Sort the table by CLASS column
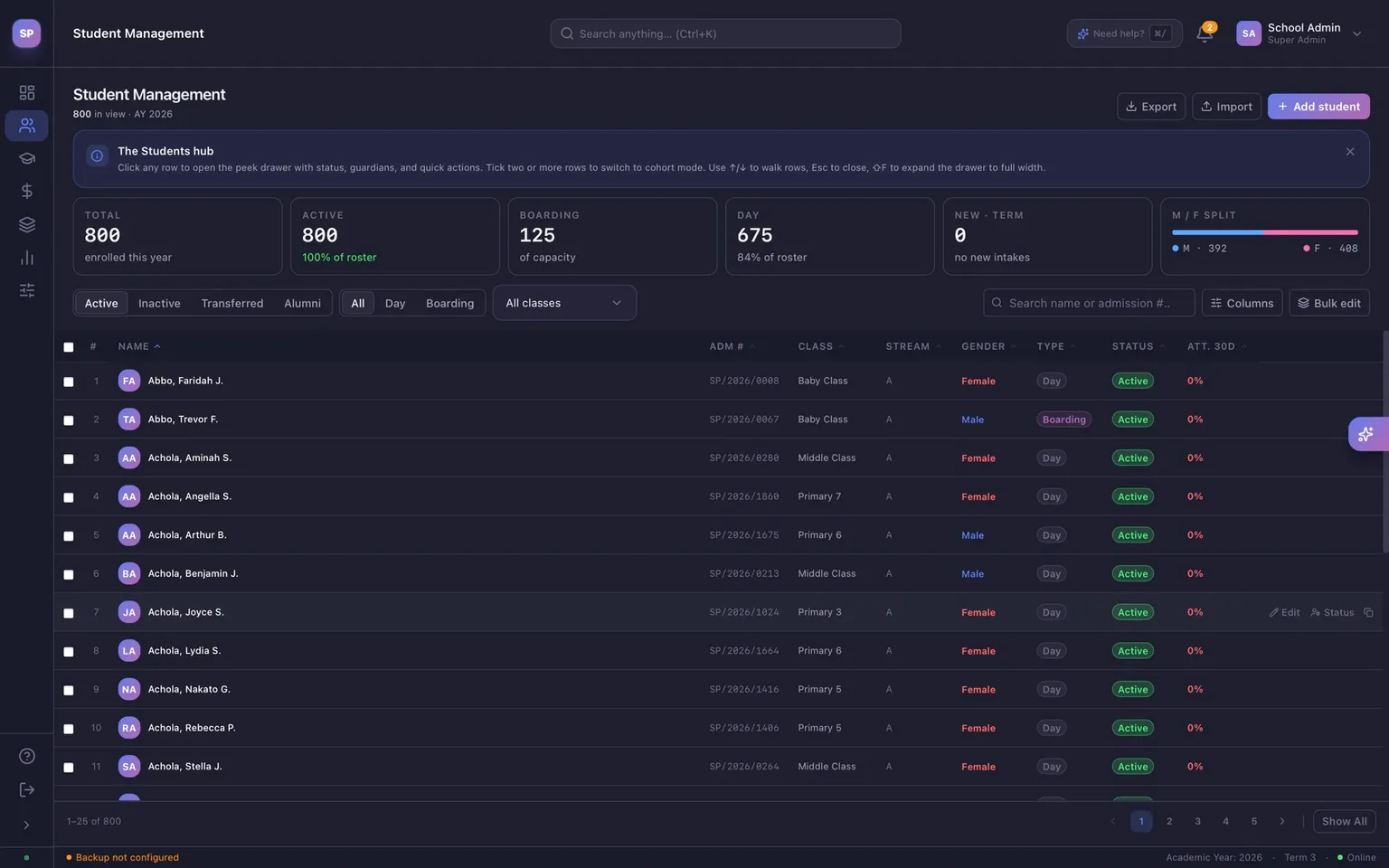Image resolution: width=1389 pixels, height=868 pixels. [x=821, y=346]
